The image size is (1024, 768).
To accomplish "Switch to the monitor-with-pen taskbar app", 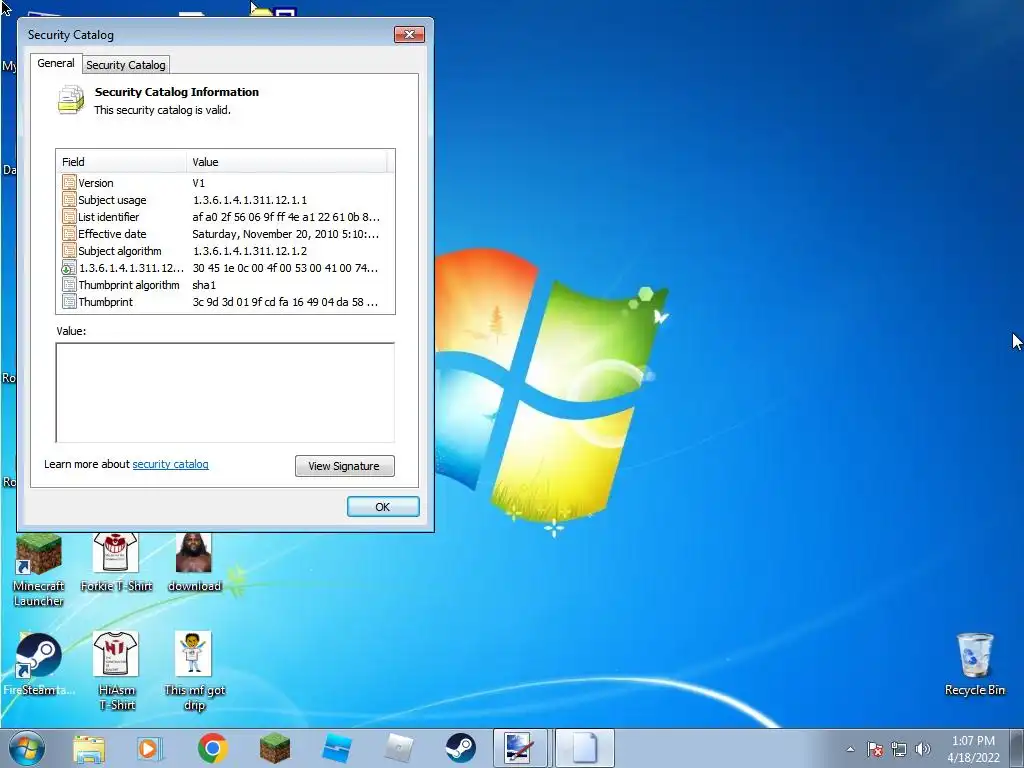I will click(x=520, y=748).
